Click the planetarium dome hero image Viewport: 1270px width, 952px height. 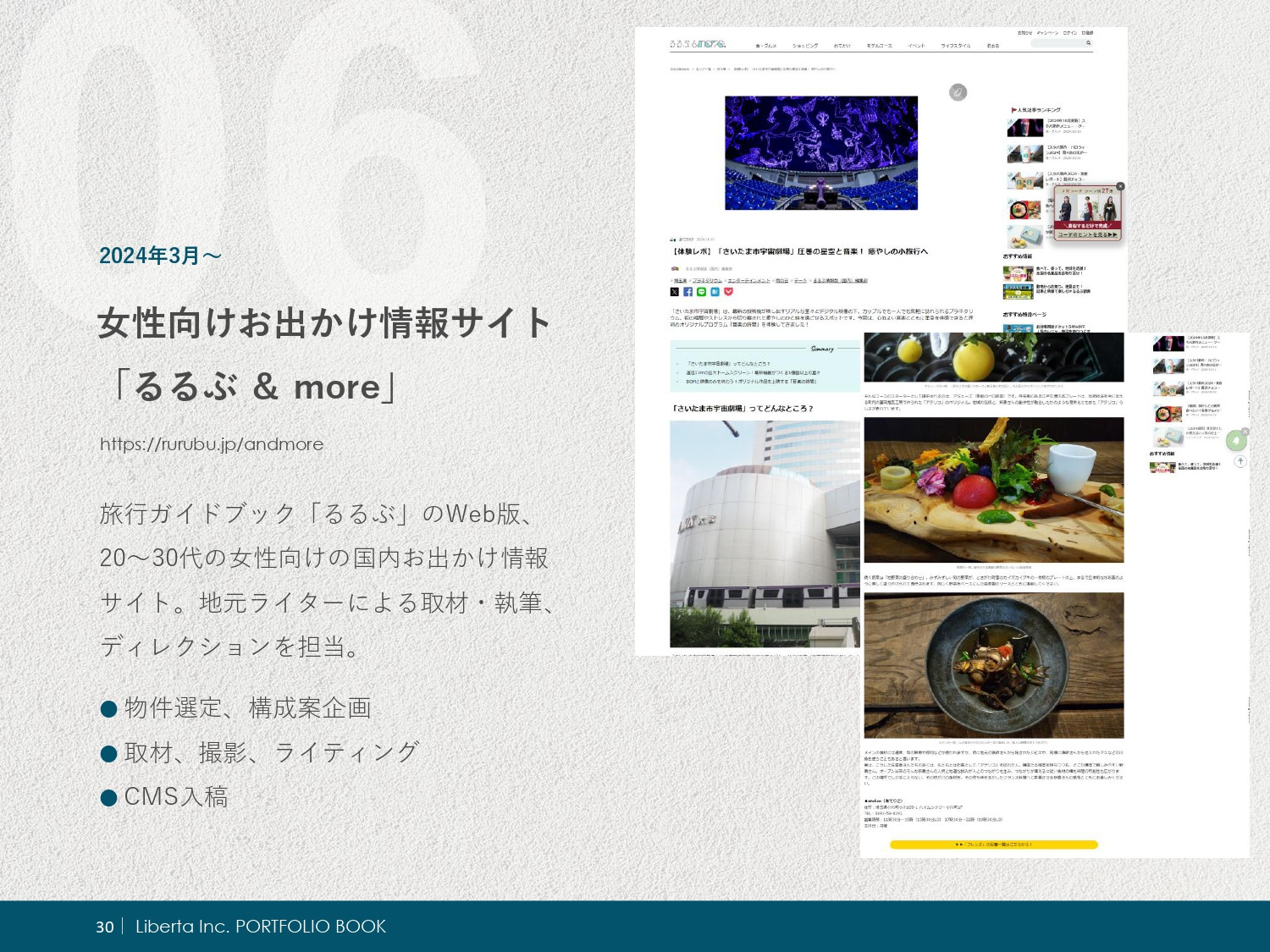[x=820, y=153]
